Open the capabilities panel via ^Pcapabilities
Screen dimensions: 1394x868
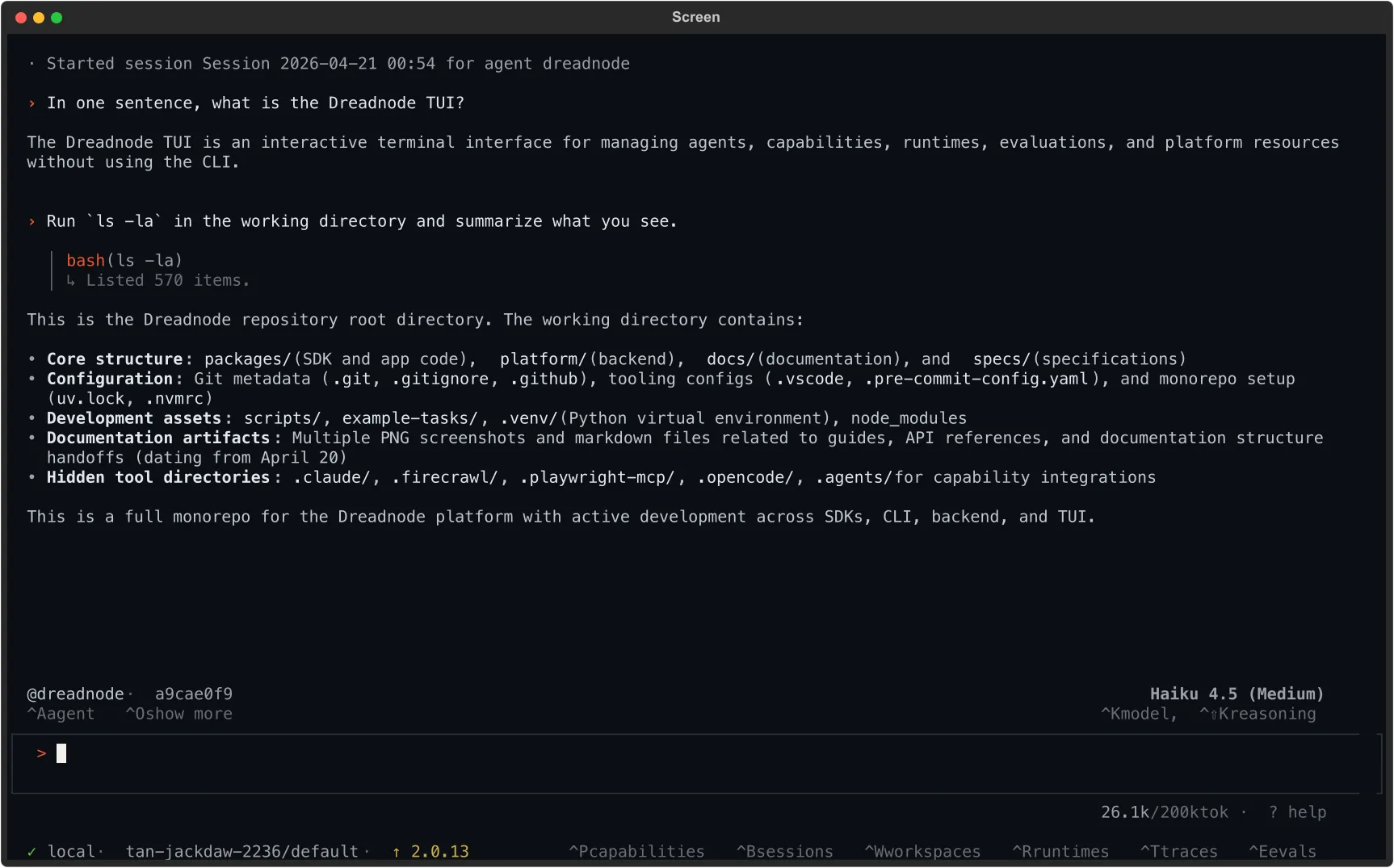[x=636, y=851]
